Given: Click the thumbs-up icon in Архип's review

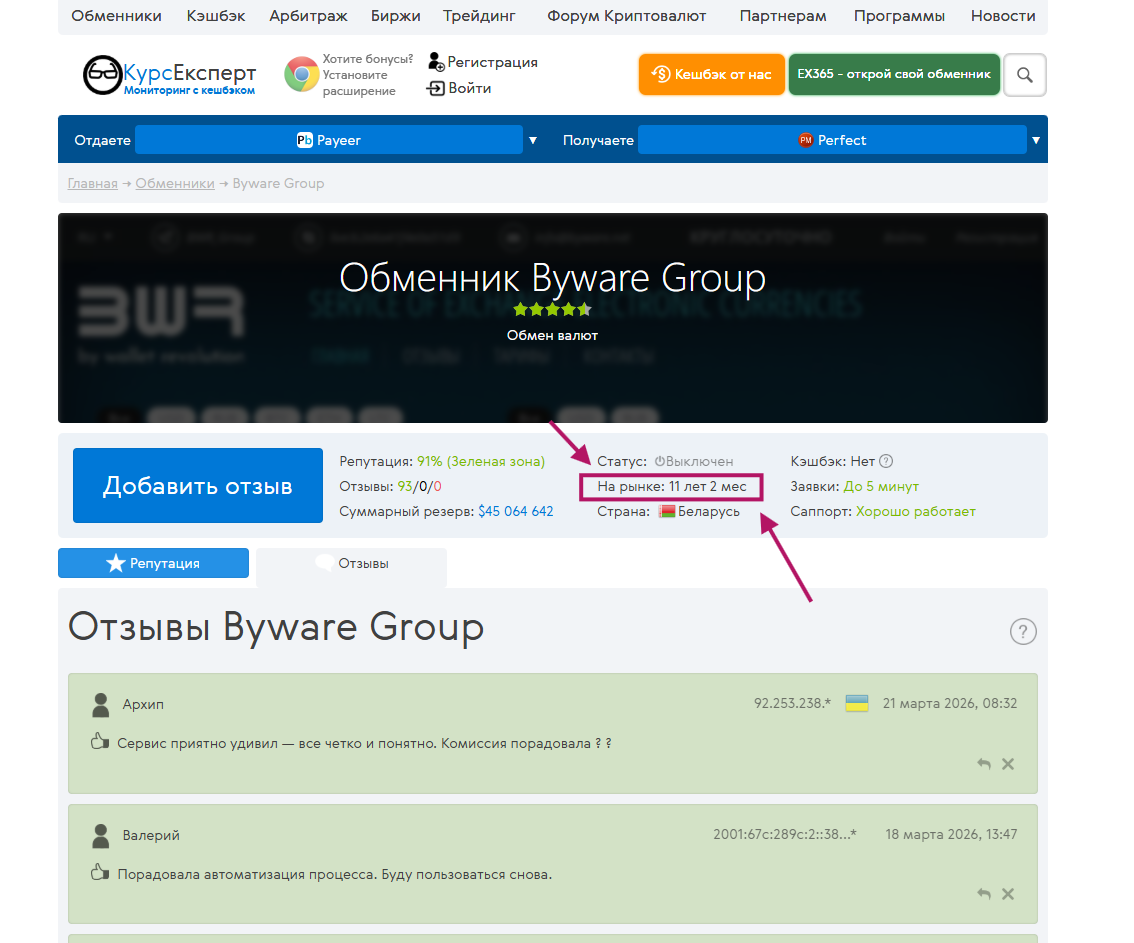Looking at the screenshot, I should [x=100, y=741].
